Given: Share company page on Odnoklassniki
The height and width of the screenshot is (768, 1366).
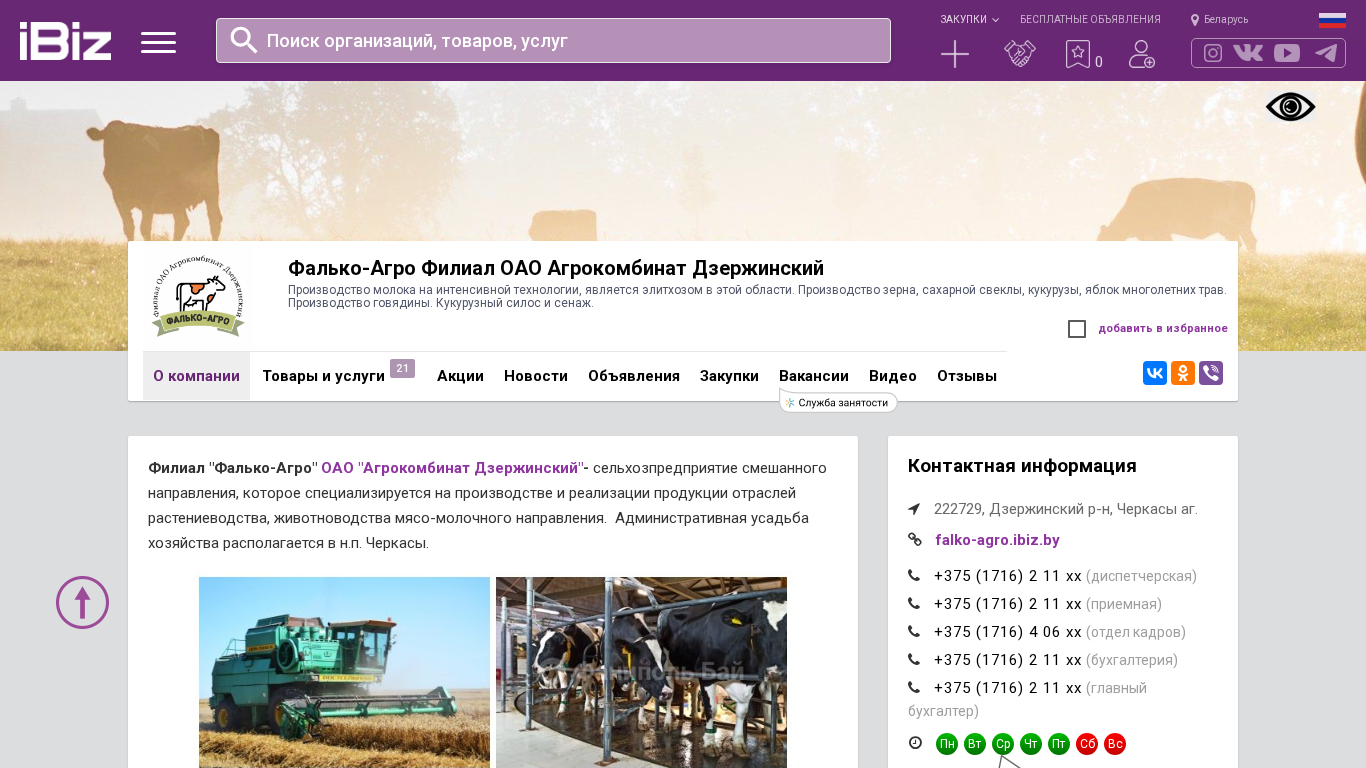Looking at the screenshot, I should pyautogui.click(x=1183, y=373).
